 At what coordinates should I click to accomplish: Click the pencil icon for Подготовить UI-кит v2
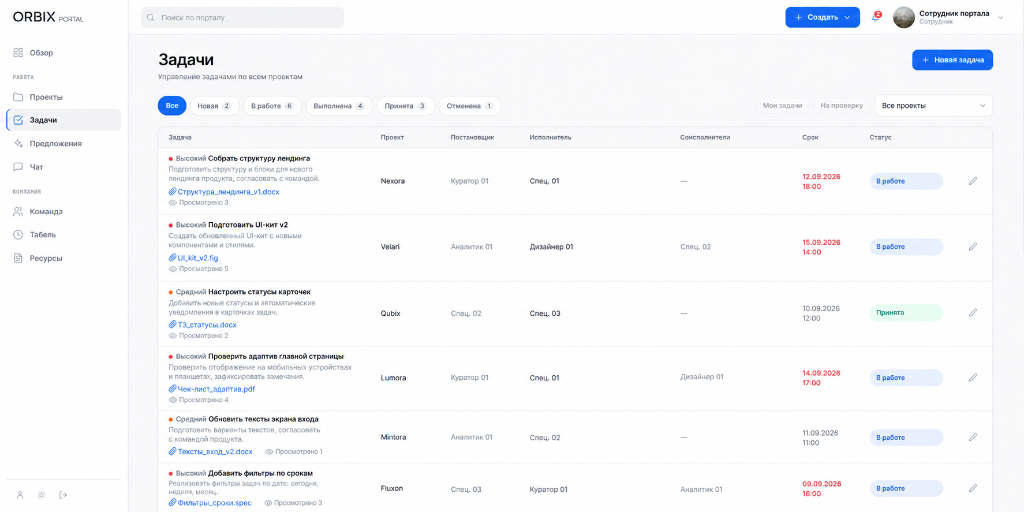coord(972,247)
